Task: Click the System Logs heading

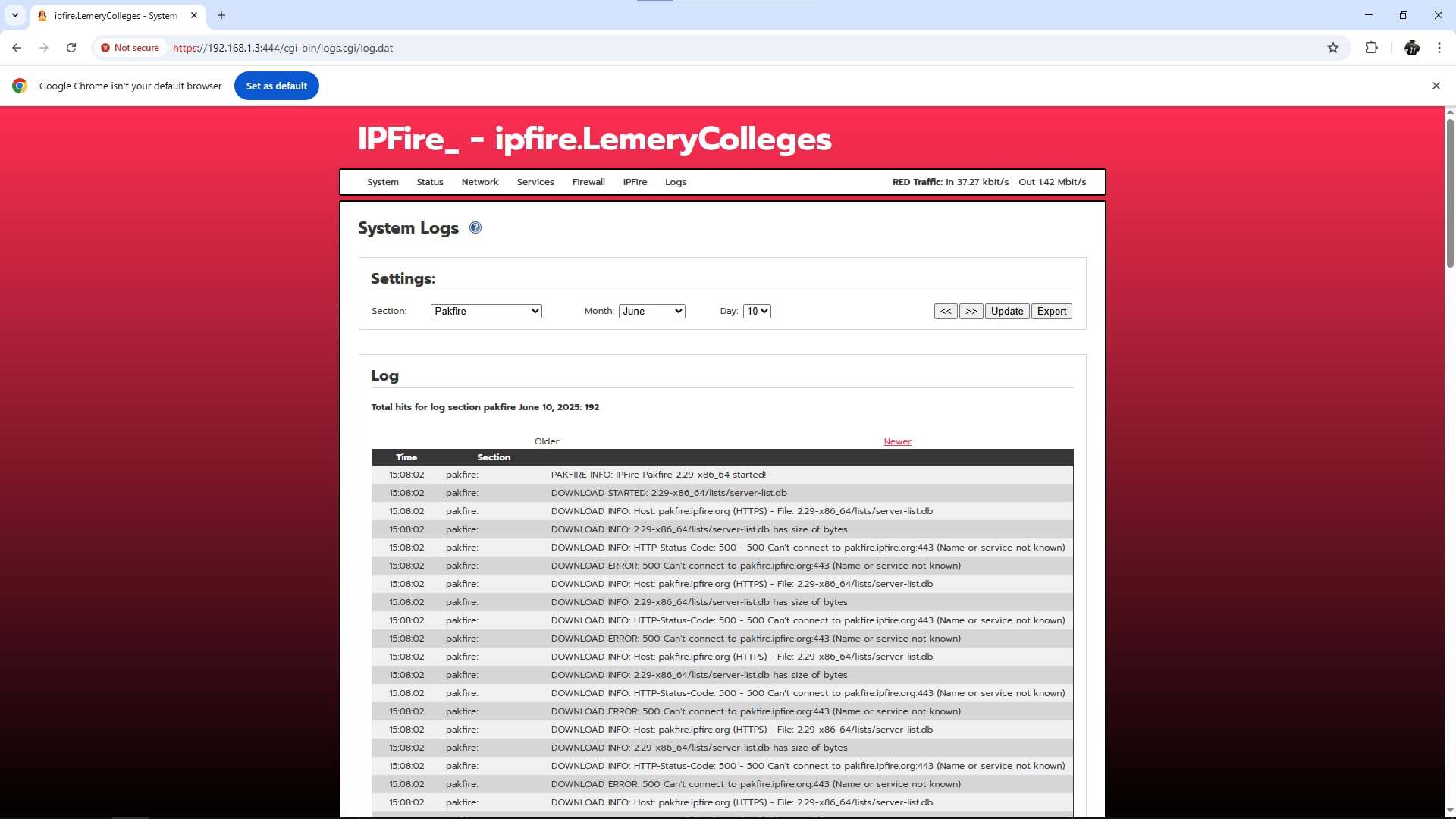Action: 408,227
